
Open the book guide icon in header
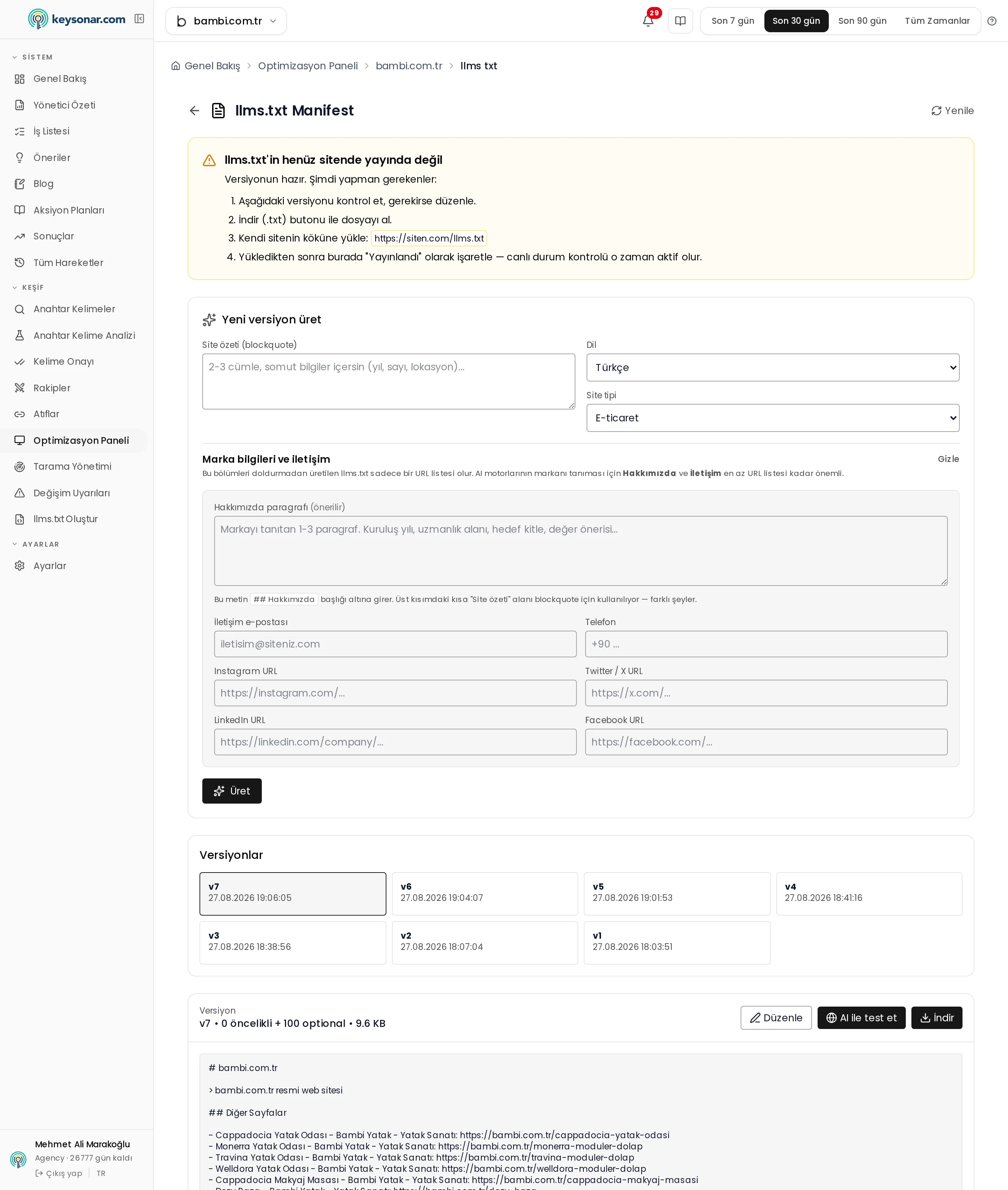coord(680,21)
